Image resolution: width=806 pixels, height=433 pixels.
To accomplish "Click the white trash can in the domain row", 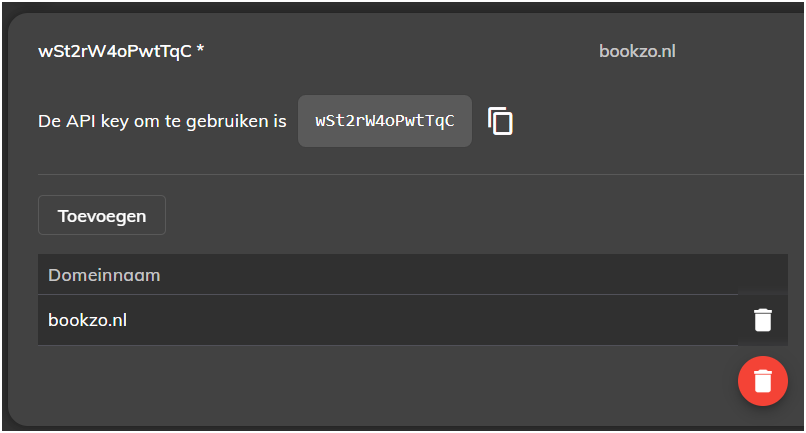I will [x=763, y=320].
